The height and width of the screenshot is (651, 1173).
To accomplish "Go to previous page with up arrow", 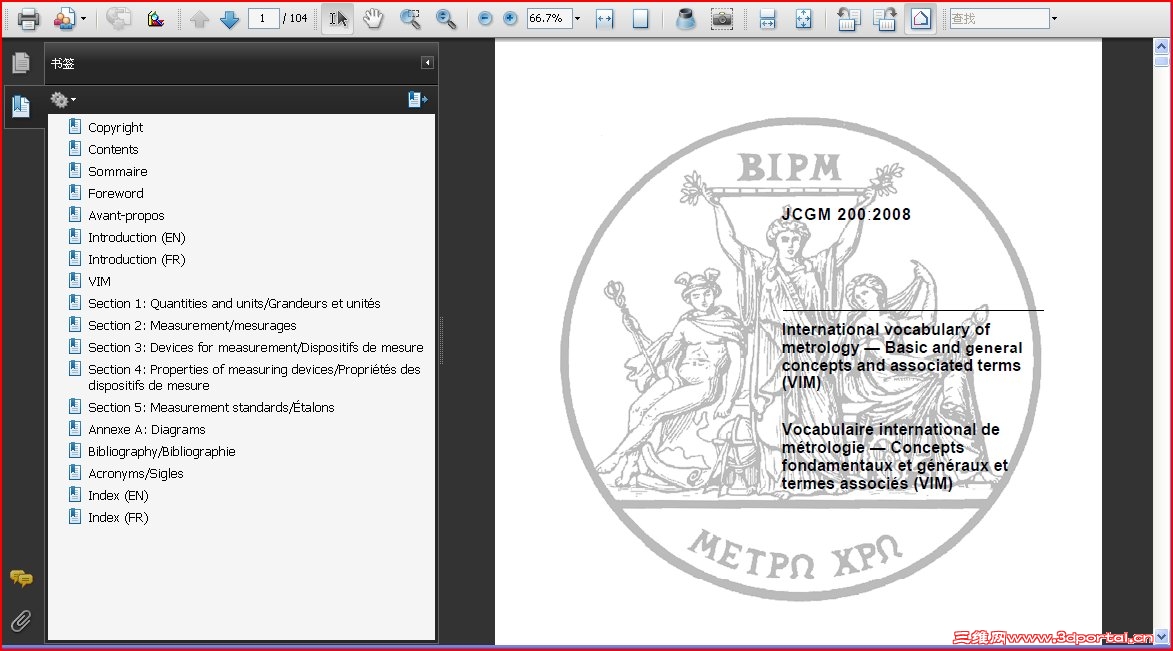I will [199, 19].
